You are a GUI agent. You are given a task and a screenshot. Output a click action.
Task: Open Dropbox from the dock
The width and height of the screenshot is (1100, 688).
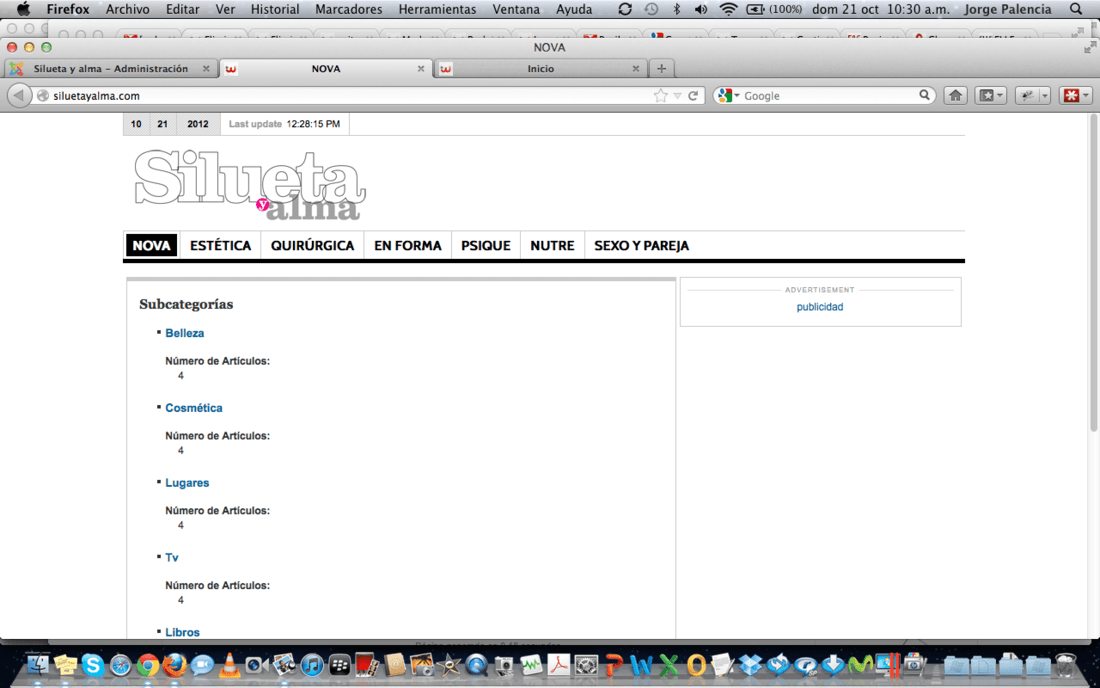pos(751,663)
